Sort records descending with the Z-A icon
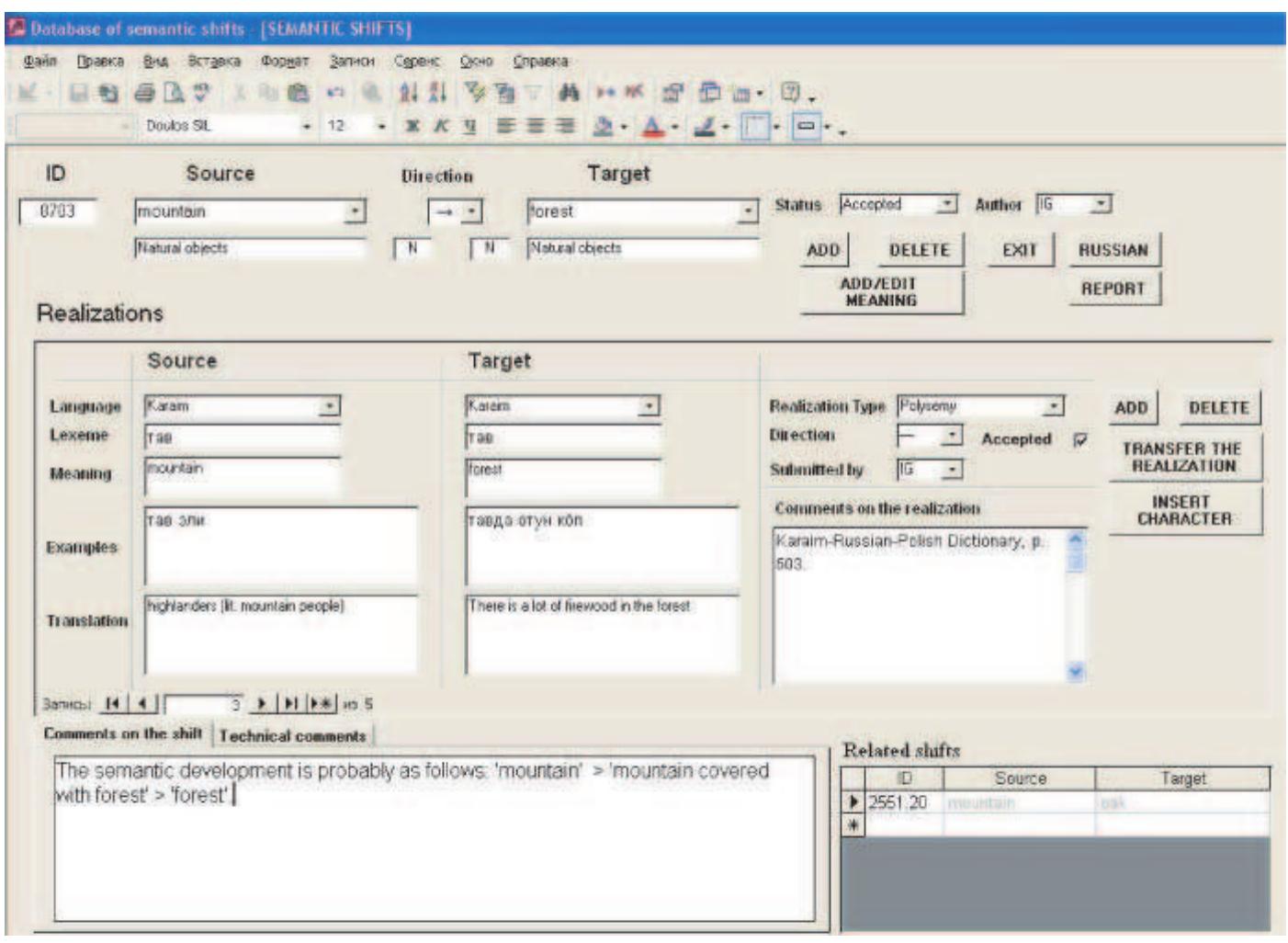The image size is (1288, 943). coord(438,93)
